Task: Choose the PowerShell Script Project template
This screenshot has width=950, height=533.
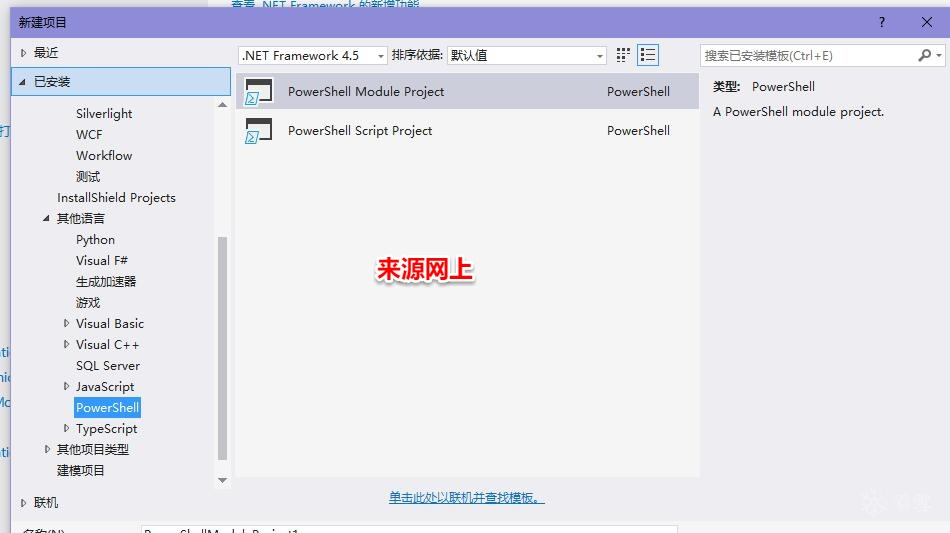Action: (x=467, y=130)
